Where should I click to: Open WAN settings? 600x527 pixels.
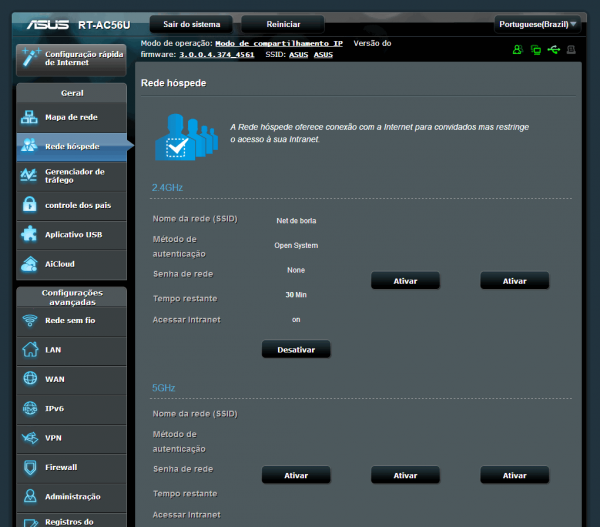[72, 379]
